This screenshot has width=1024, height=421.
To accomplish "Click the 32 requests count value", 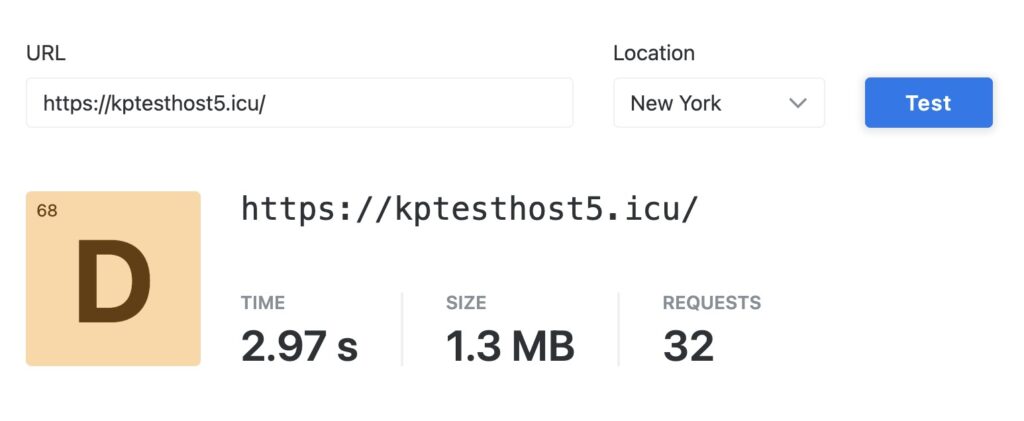I will (688, 346).
